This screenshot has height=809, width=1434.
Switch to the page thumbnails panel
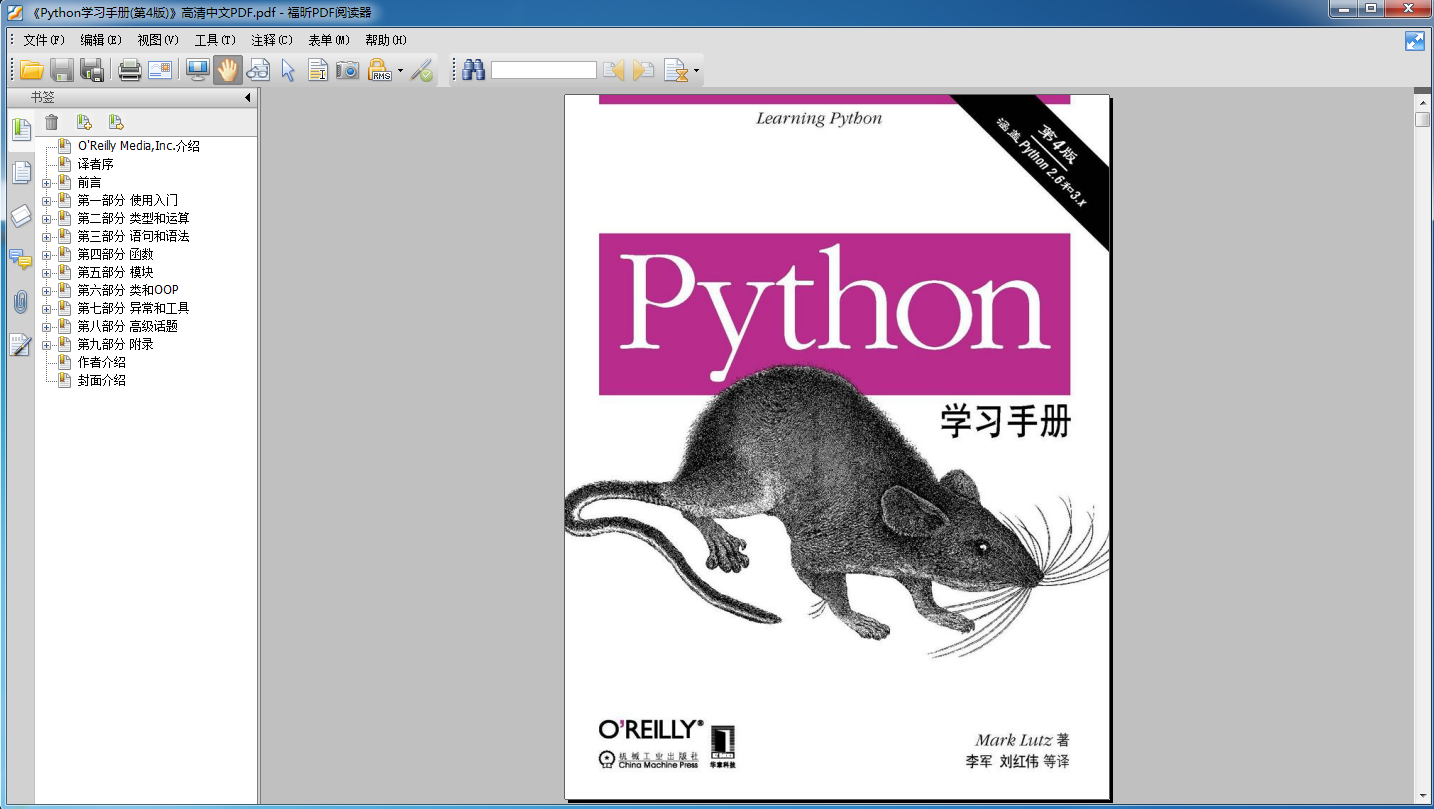pyautogui.click(x=20, y=172)
